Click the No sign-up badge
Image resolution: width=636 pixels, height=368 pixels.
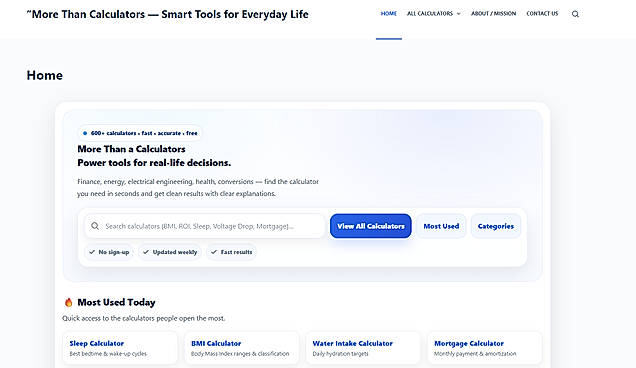tap(109, 252)
